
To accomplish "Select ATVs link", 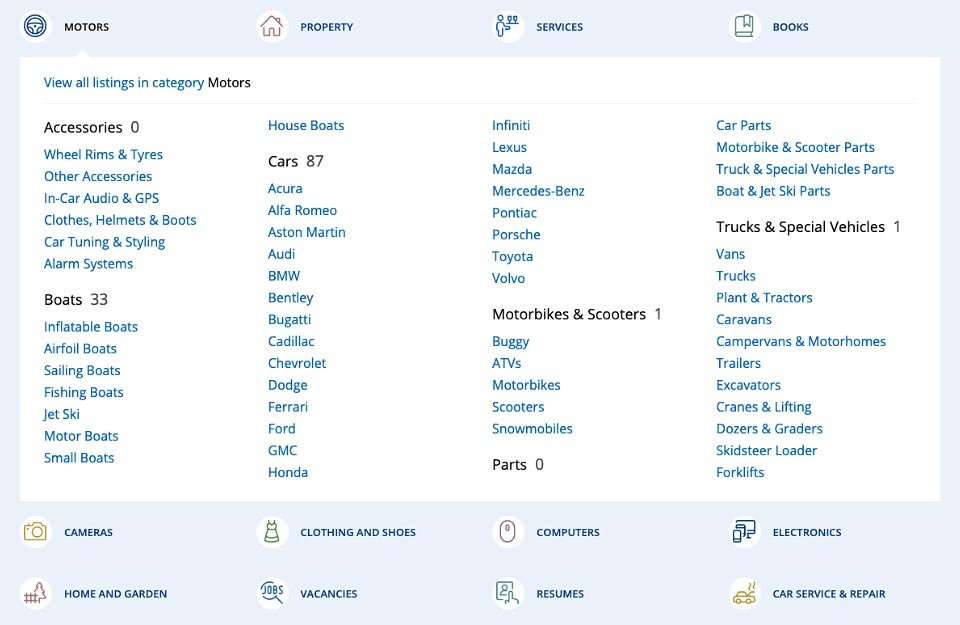I will [x=506, y=363].
